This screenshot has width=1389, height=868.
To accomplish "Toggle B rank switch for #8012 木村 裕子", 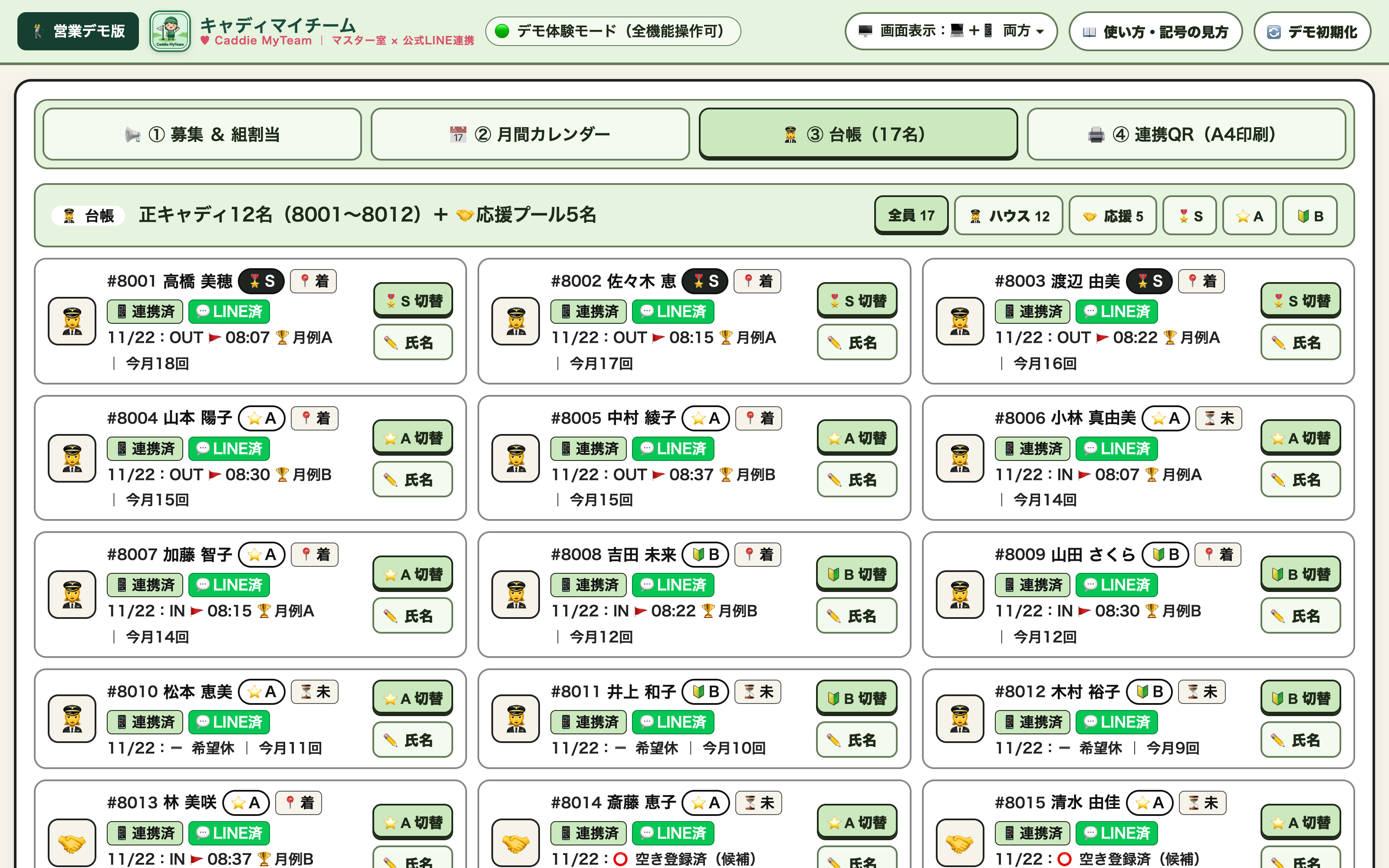I will click(x=1300, y=698).
